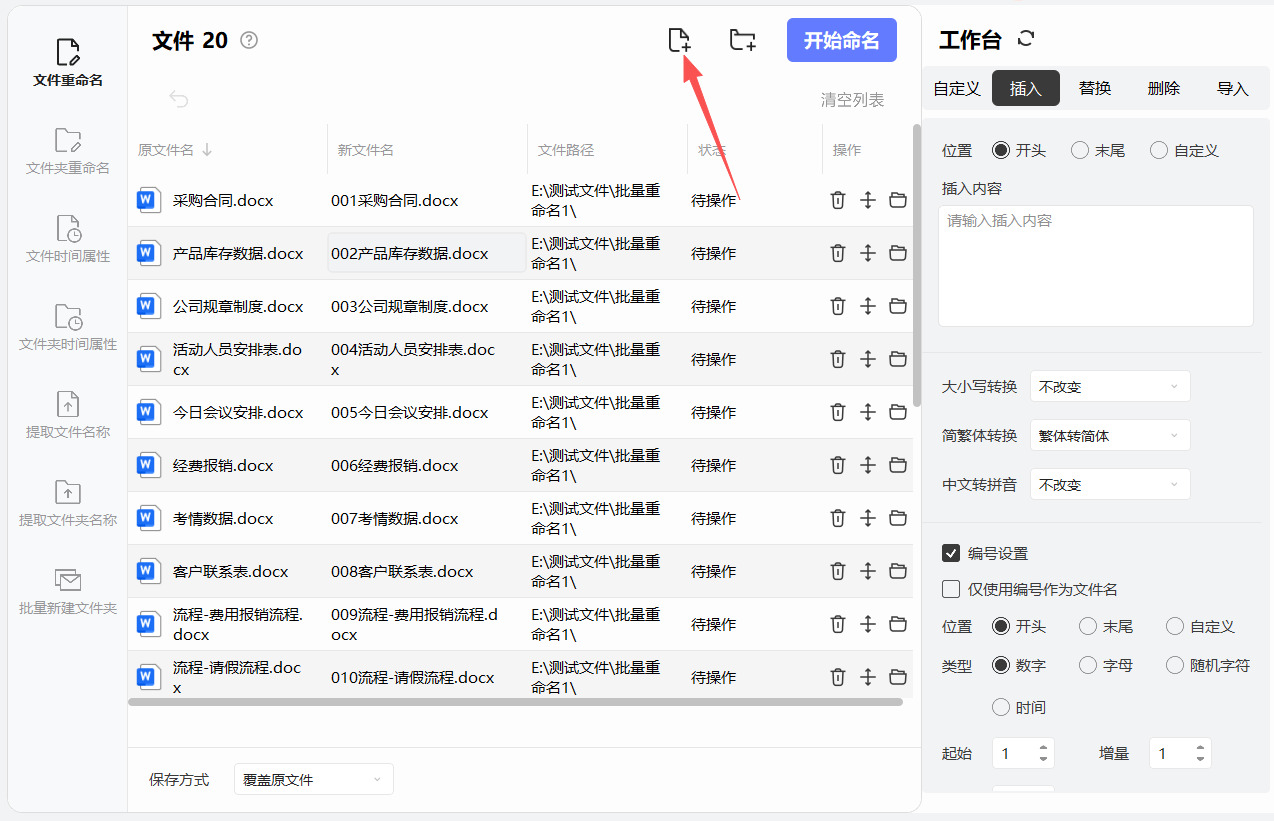Screen dimensions: 1274x821
Task: Click the 新文件名 column header
Action: tap(365, 150)
